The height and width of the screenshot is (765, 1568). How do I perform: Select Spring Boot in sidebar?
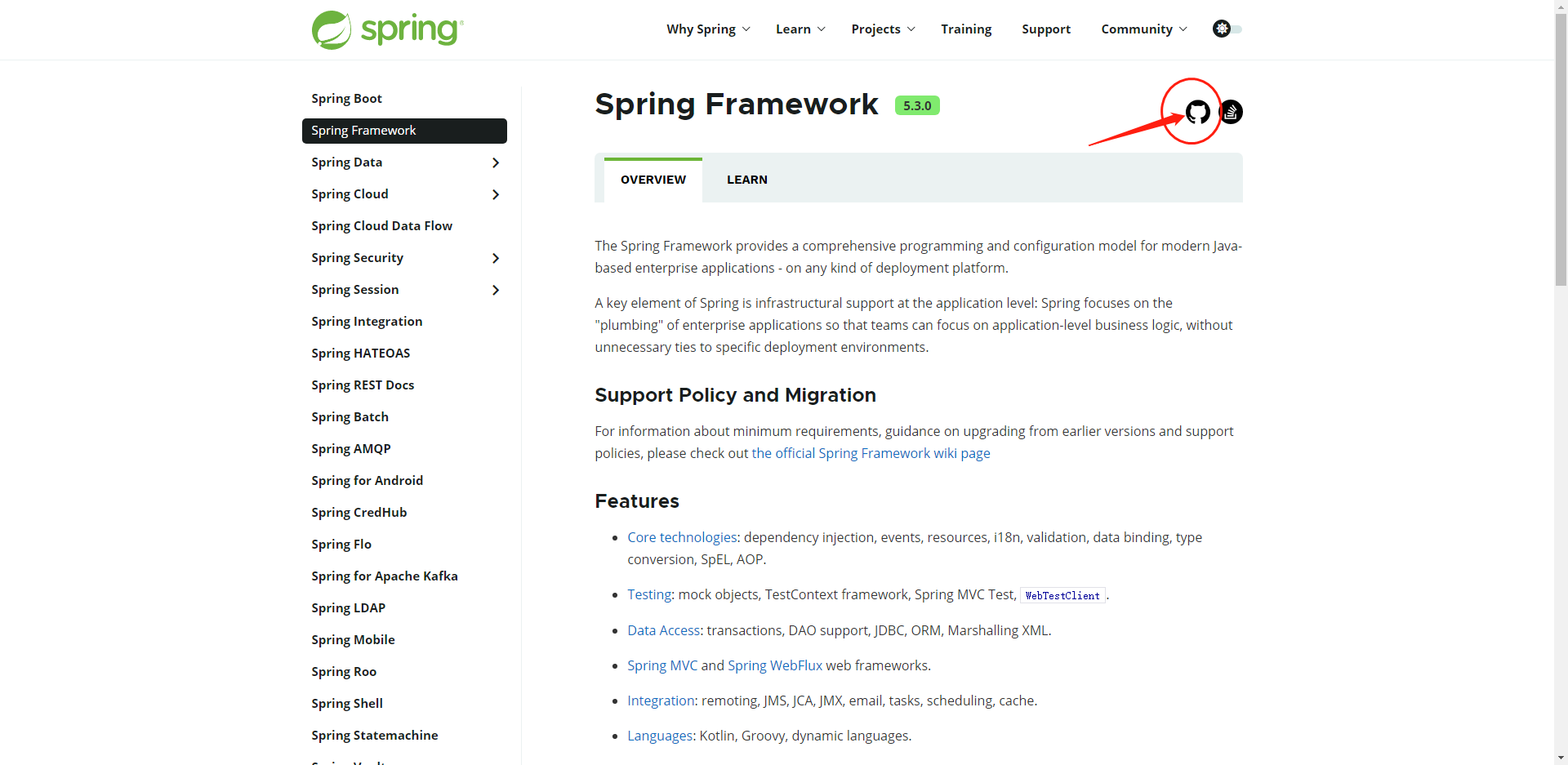(346, 99)
